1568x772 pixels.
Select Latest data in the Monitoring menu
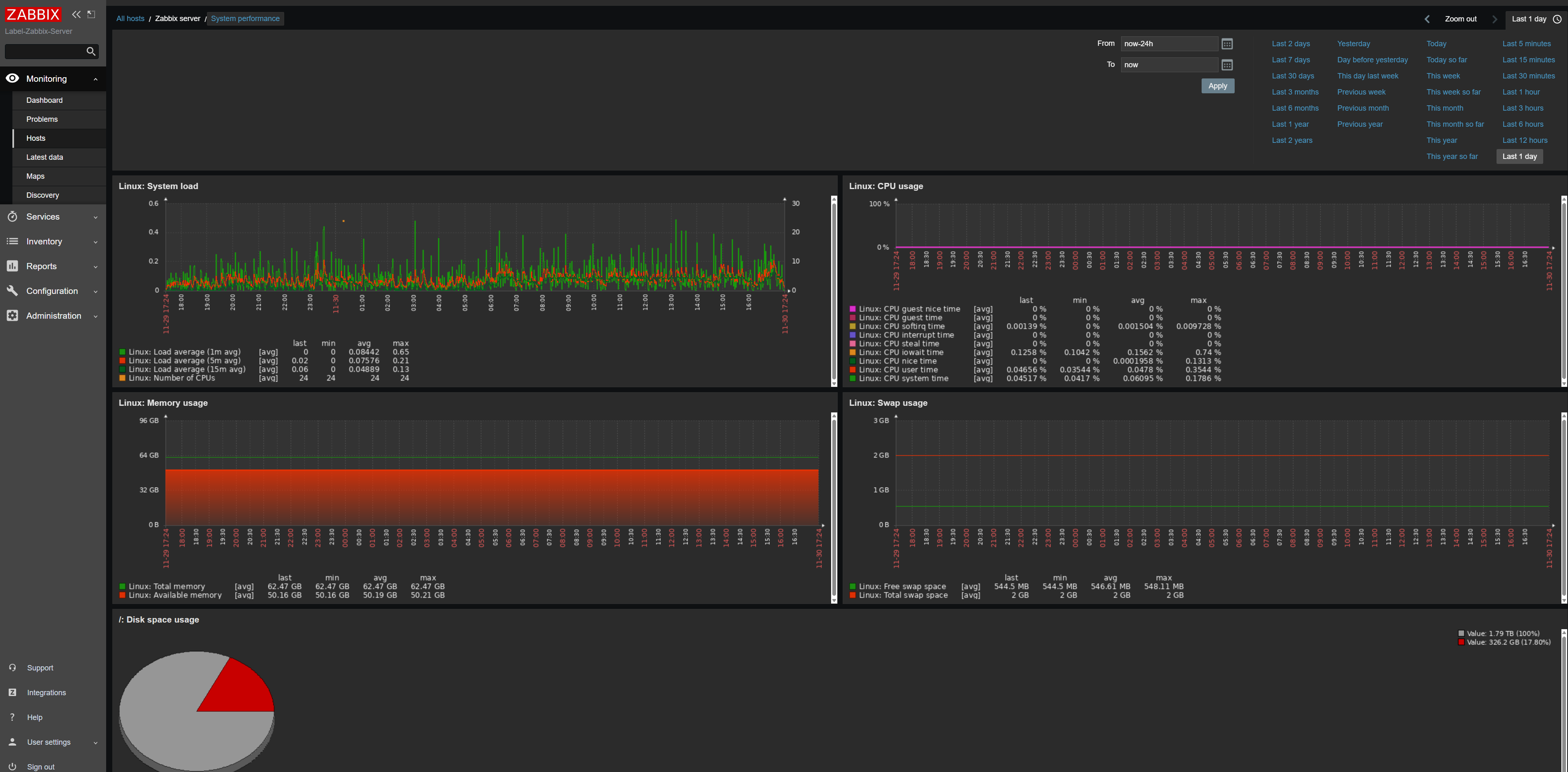click(45, 157)
